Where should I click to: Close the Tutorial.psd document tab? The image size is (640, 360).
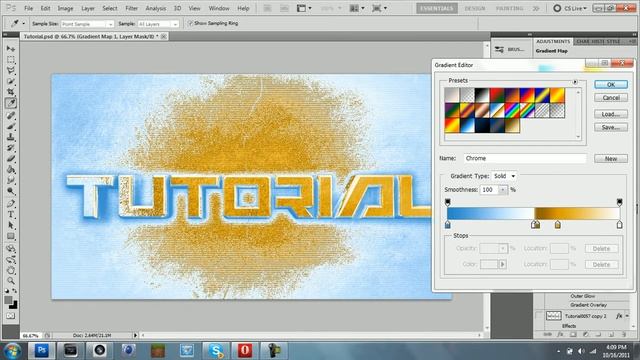163,37
